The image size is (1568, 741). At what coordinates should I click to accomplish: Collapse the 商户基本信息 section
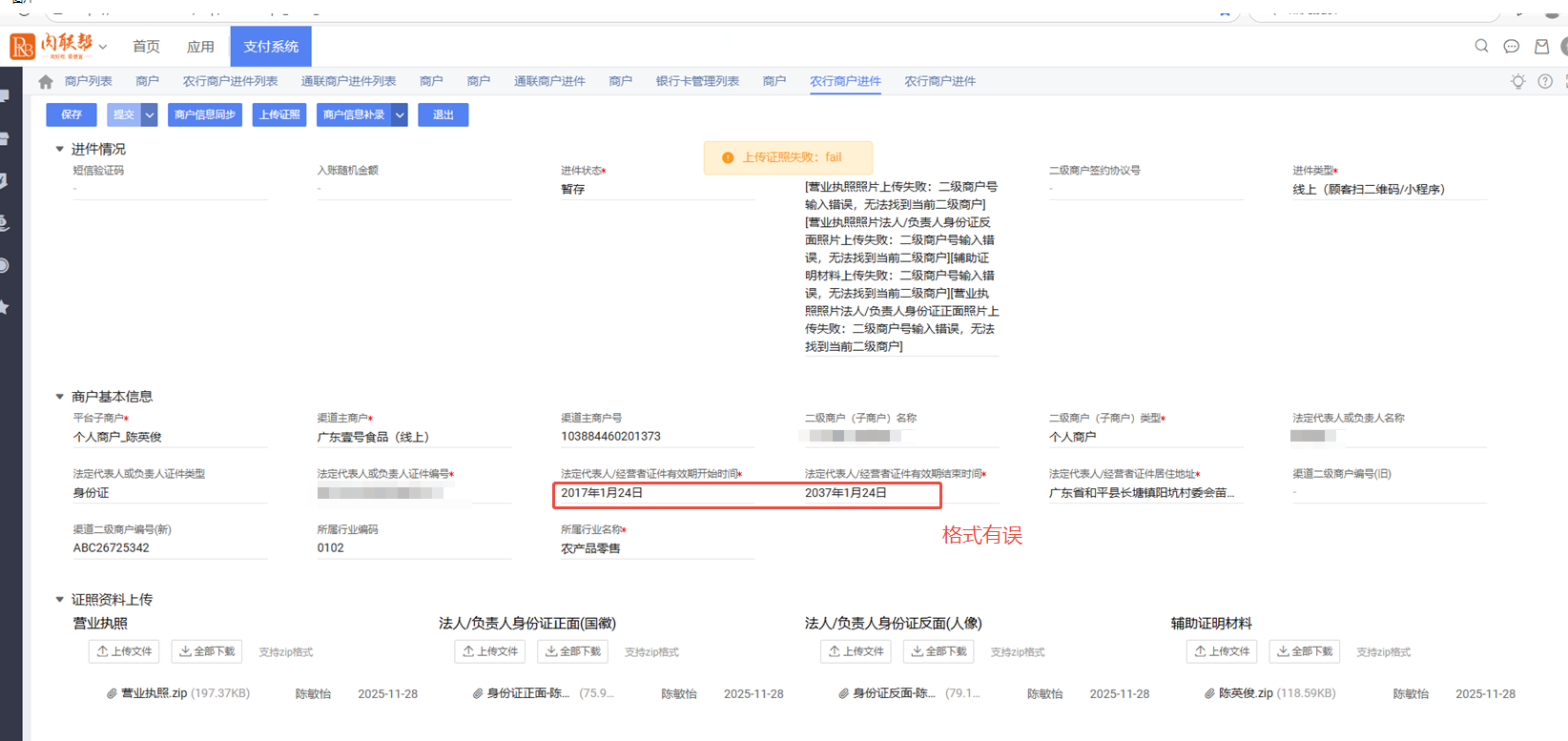59,397
